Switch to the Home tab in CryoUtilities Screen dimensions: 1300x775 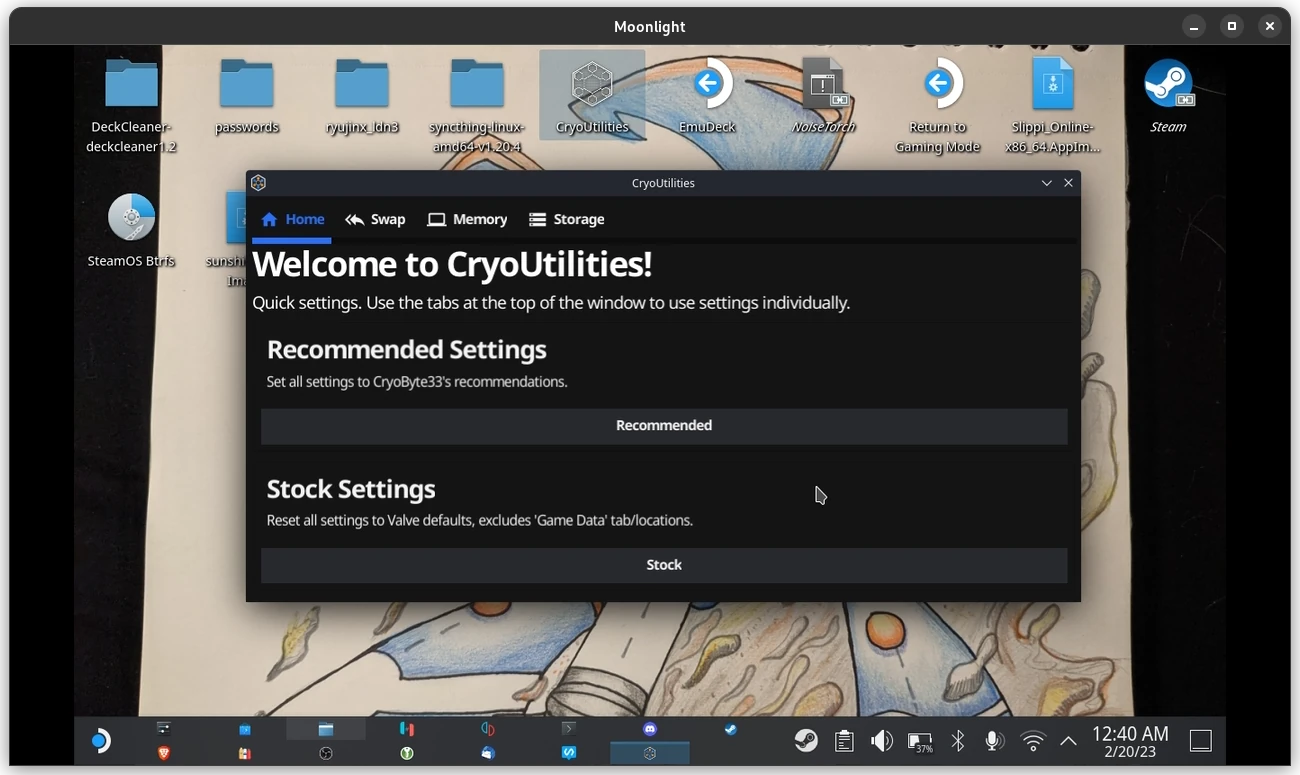[x=292, y=219]
